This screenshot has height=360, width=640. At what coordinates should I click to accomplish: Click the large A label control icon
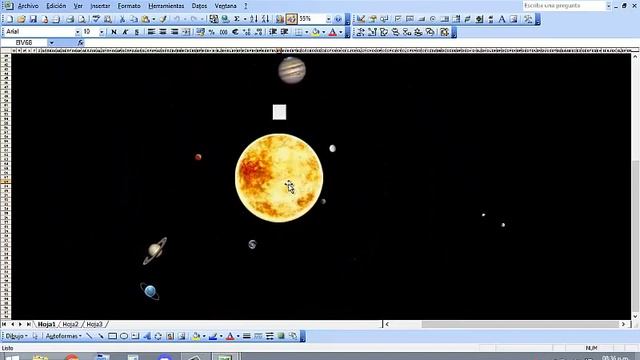click(x=502, y=19)
